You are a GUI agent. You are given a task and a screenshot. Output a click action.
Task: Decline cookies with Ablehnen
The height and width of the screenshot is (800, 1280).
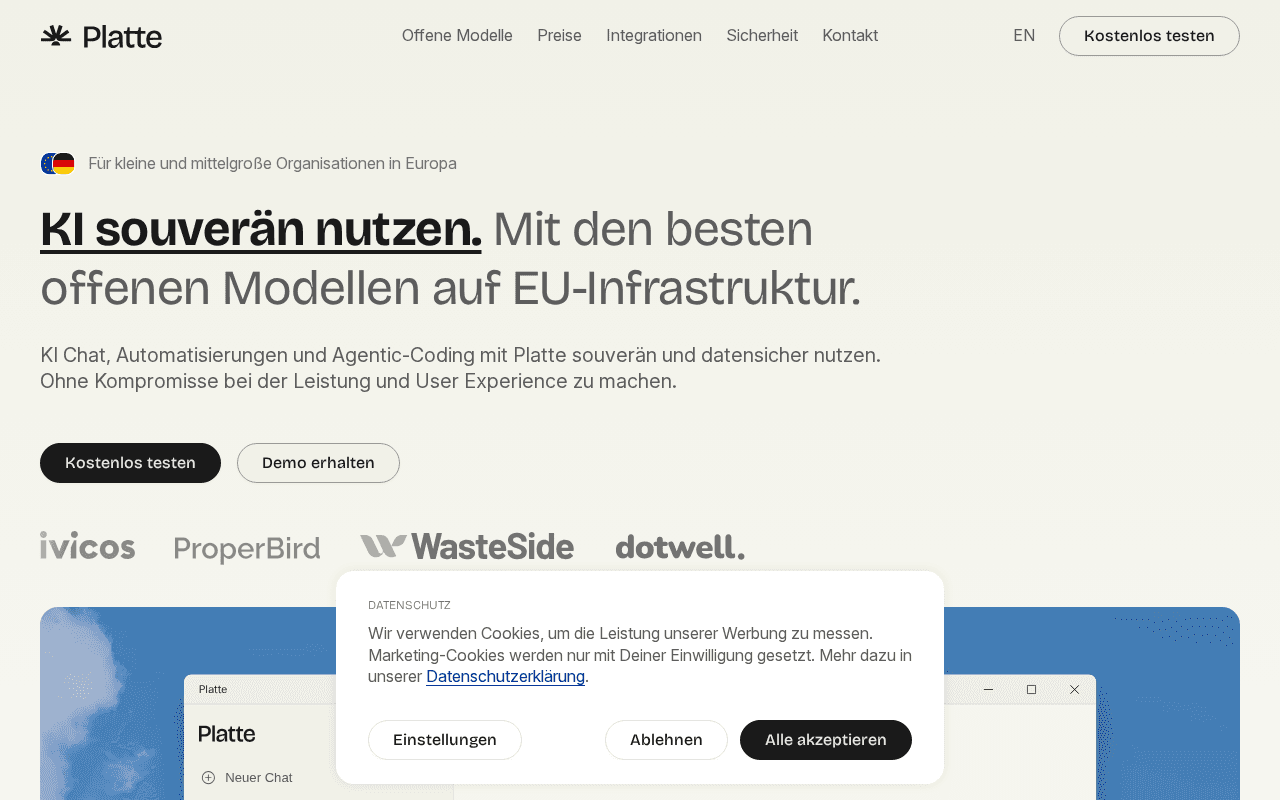tap(666, 740)
